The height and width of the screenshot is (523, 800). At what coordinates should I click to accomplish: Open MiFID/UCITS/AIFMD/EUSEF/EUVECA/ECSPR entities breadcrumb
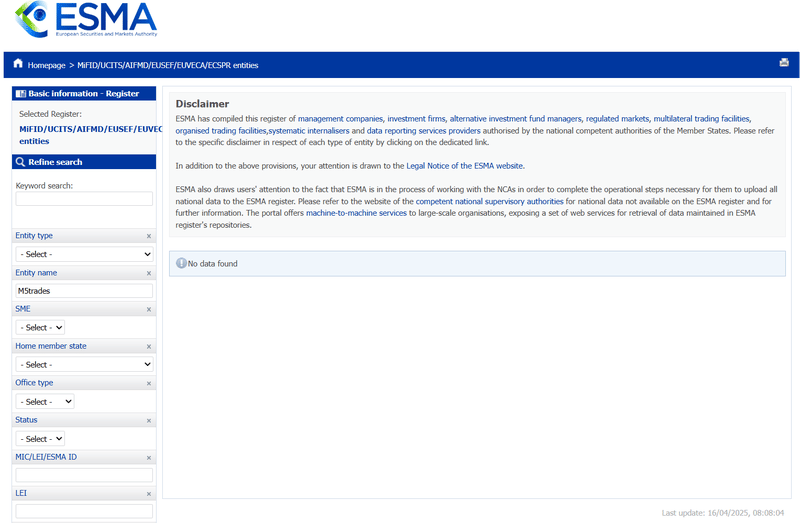(168, 65)
